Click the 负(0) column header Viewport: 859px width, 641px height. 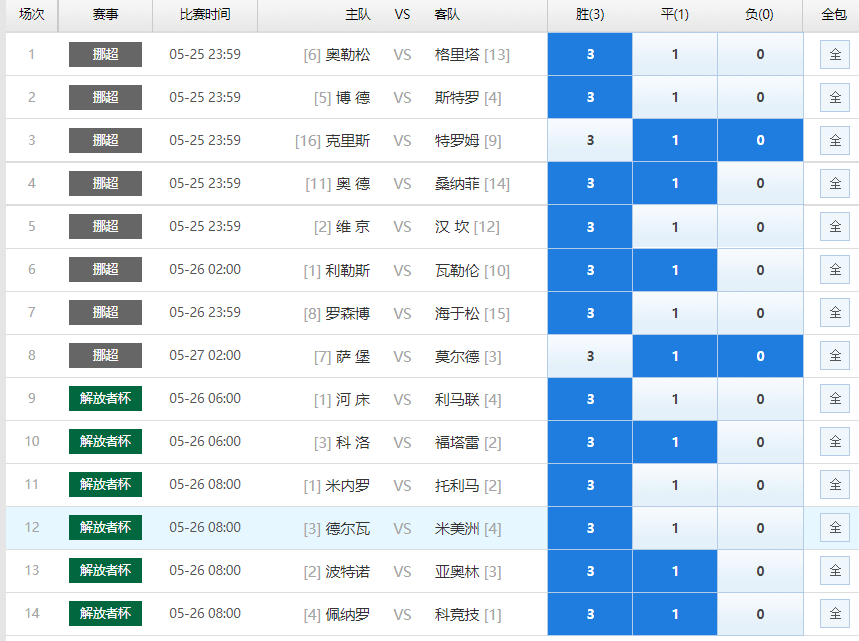pyautogui.click(x=759, y=15)
